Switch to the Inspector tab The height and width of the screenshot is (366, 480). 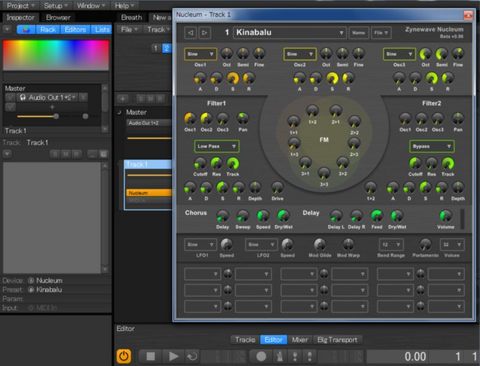tap(20, 18)
